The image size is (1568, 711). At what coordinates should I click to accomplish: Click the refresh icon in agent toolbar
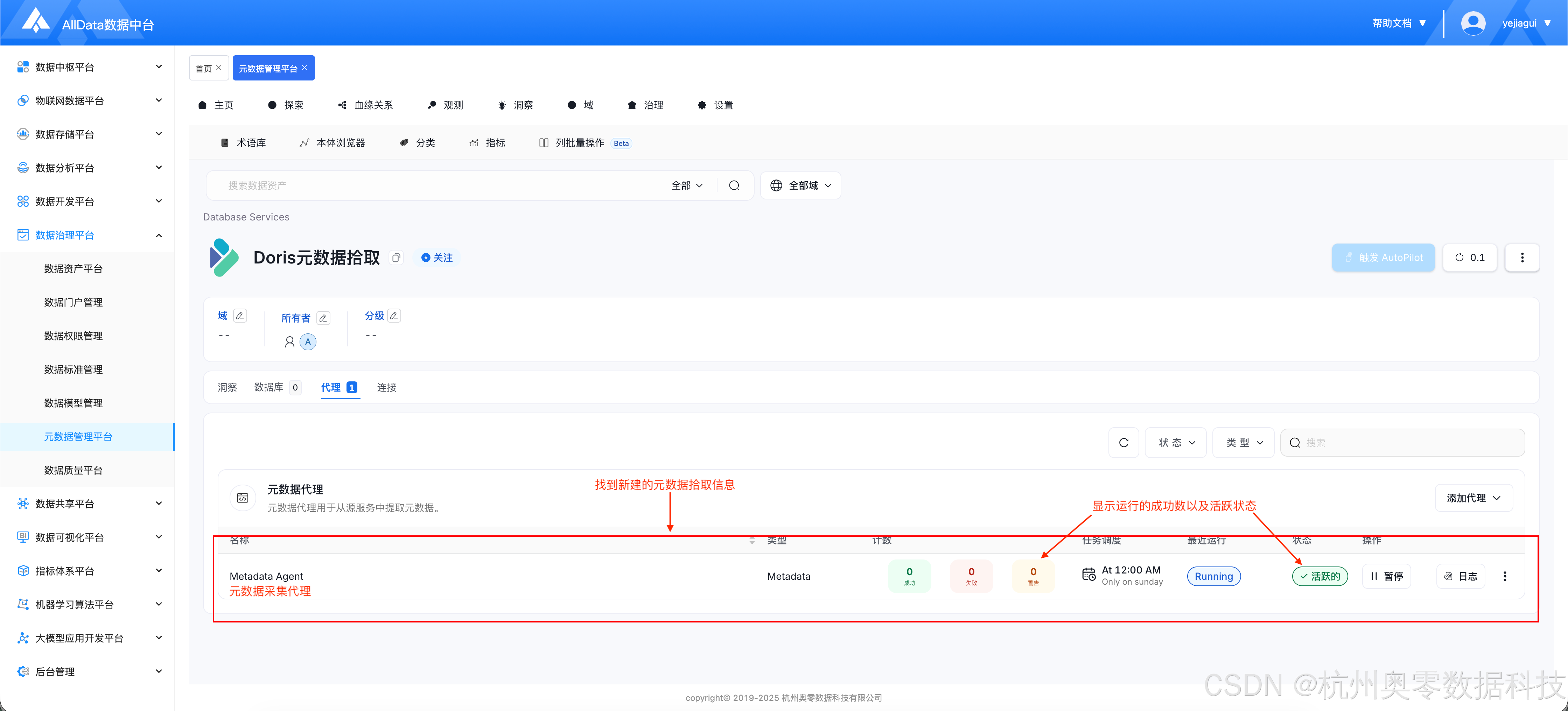[x=1123, y=443]
